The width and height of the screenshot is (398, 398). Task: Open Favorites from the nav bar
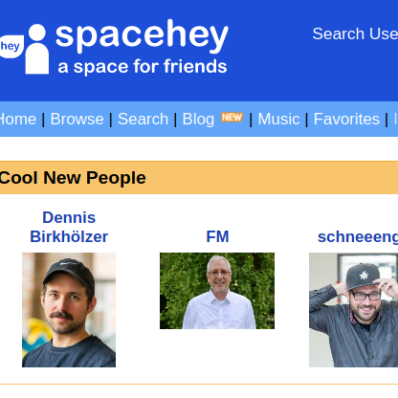(x=347, y=119)
